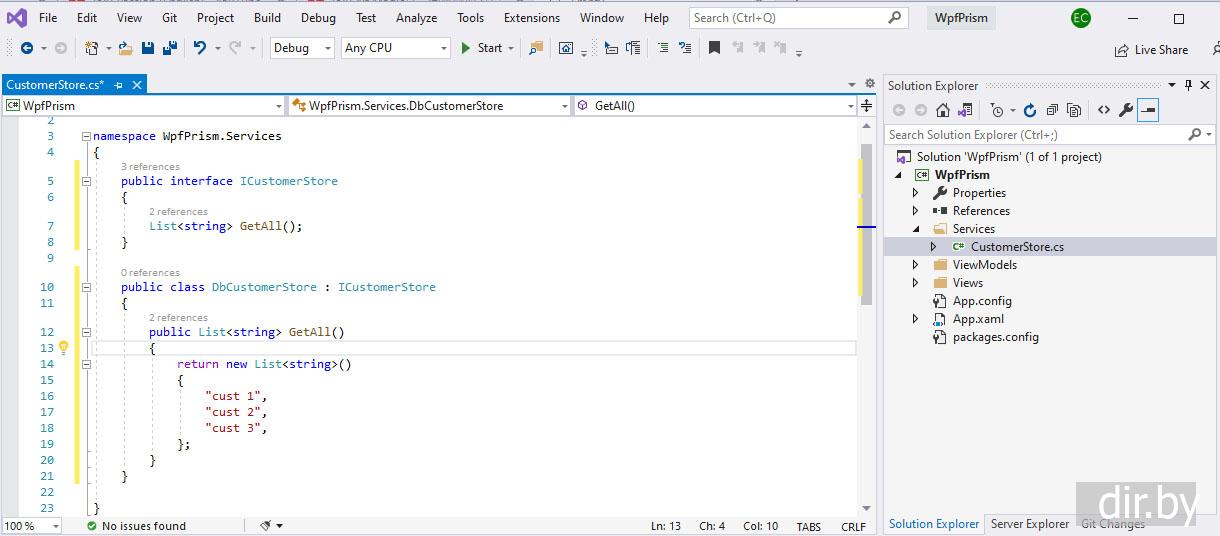Click the lightbulb quick actions icon

(x=63, y=348)
